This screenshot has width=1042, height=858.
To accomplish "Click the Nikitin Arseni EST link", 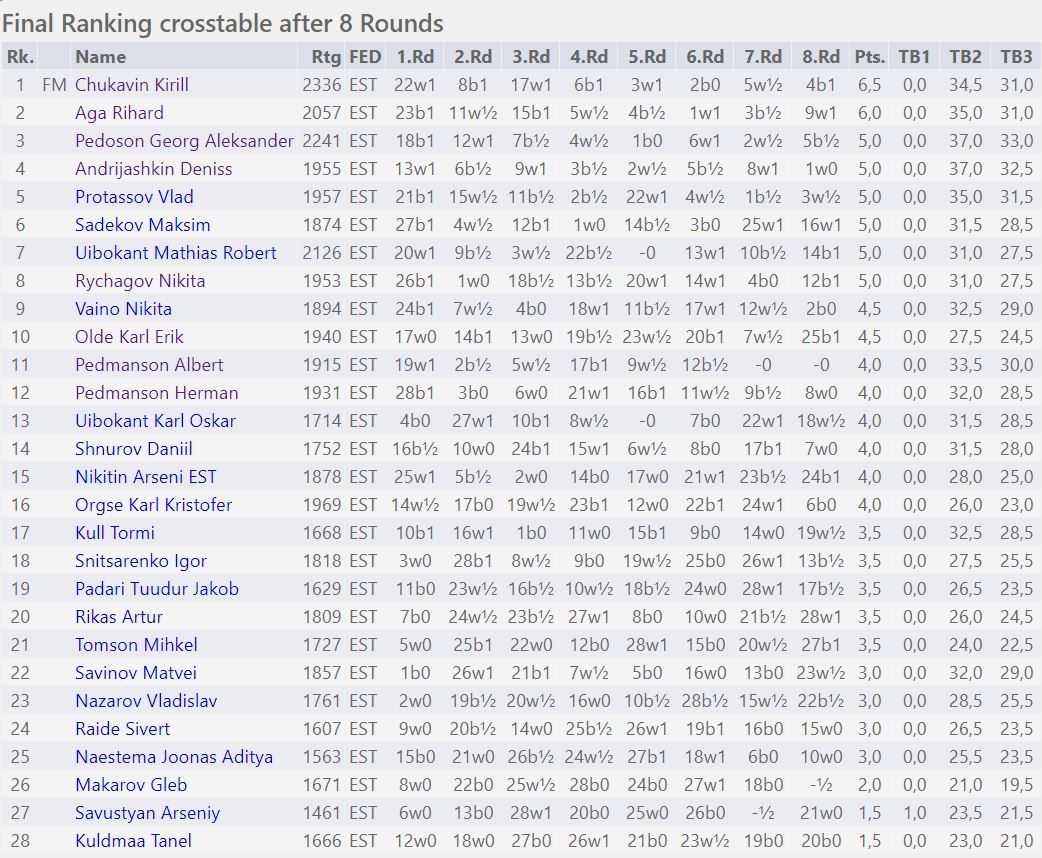I will coord(146,477).
